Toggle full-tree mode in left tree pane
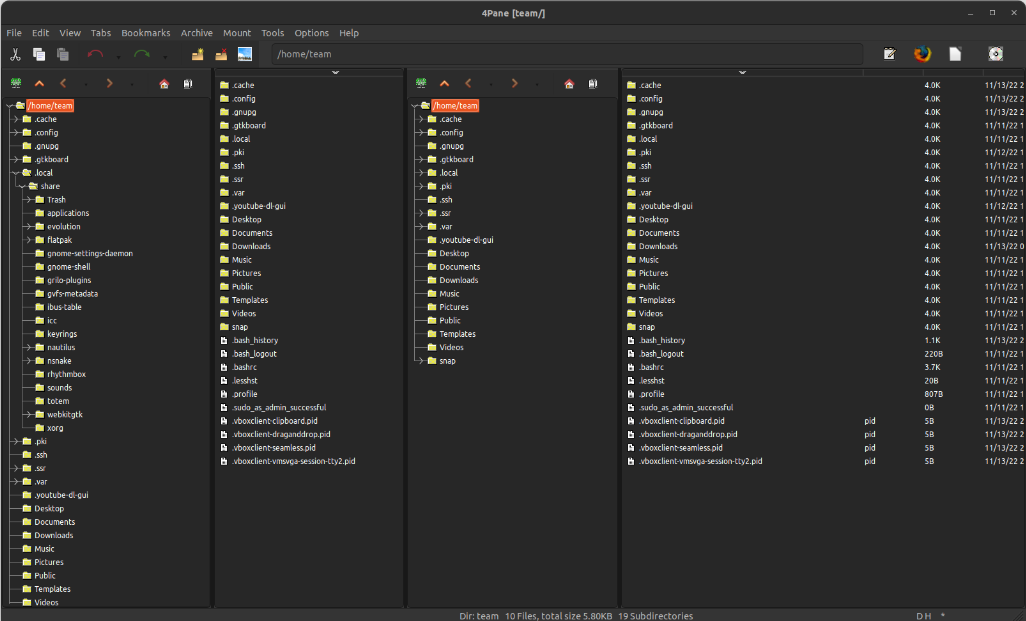Viewport: 1026px width, 621px height. (x=16, y=83)
